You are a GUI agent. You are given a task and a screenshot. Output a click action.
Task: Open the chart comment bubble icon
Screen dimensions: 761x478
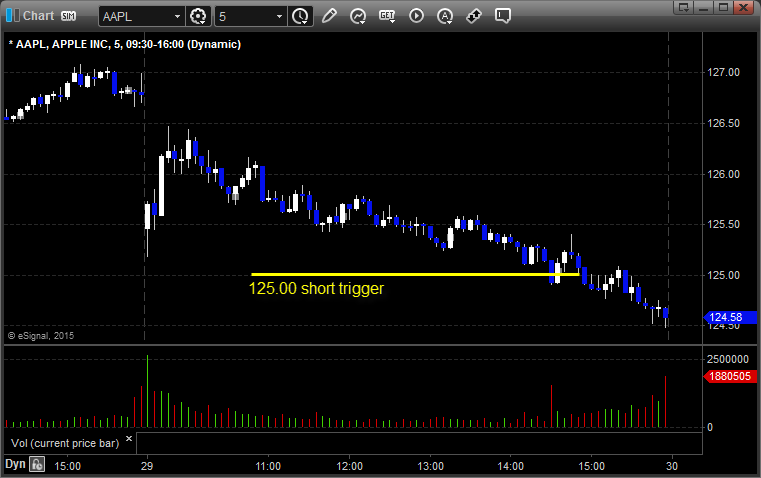503,16
